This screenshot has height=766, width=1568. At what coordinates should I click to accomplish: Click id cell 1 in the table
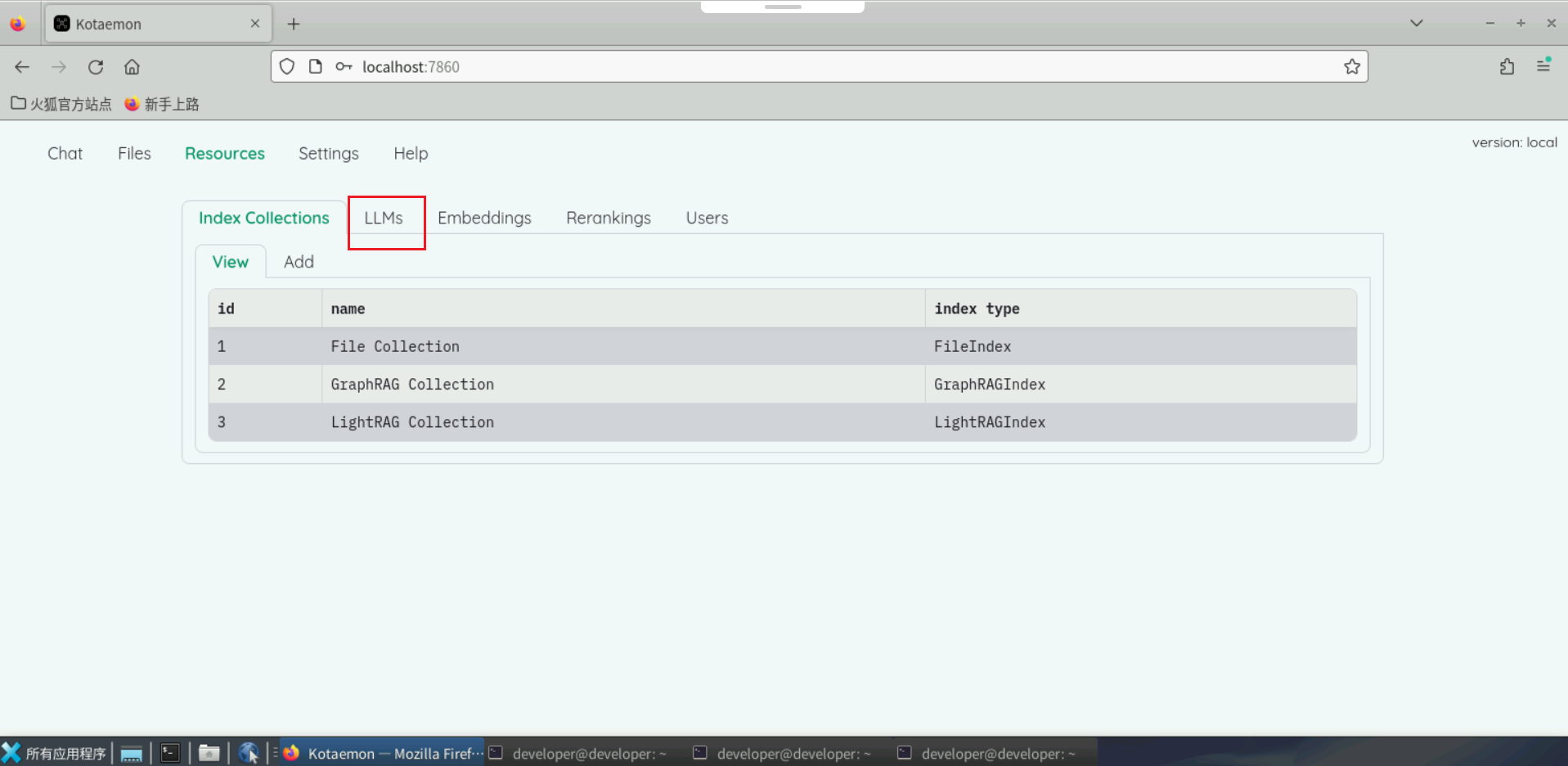point(265,346)
